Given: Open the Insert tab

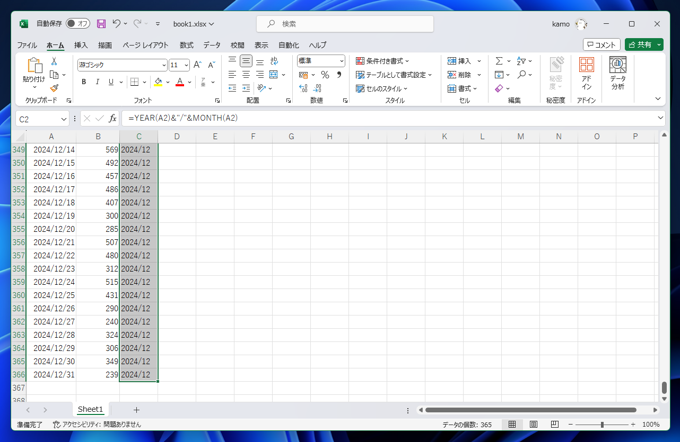Looking at the screenshot, I should click(81, 45).
